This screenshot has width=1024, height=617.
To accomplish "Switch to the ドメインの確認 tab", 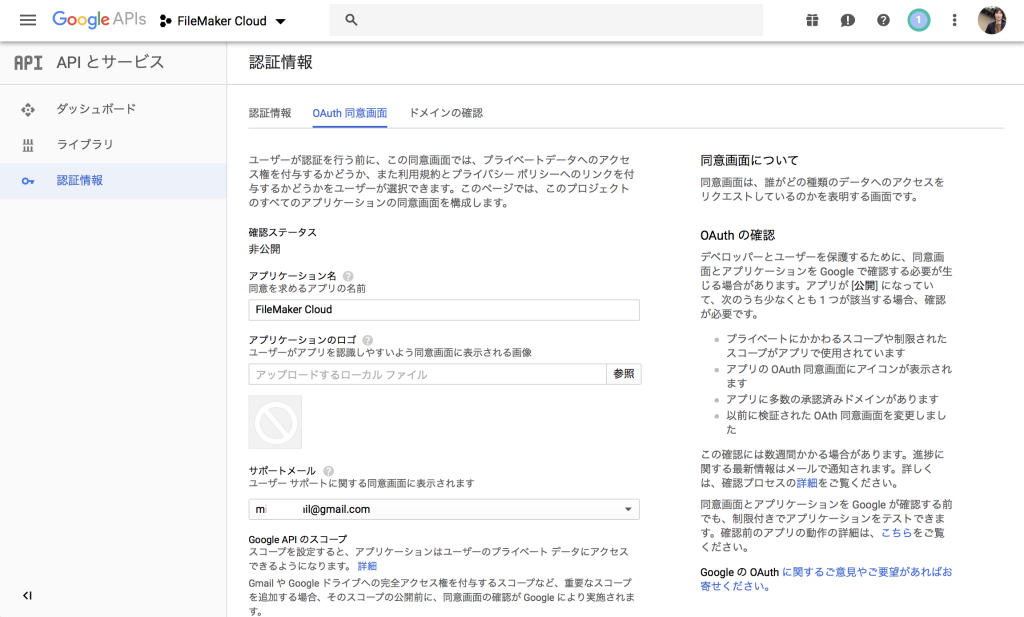I will click(x=446, y=113).
